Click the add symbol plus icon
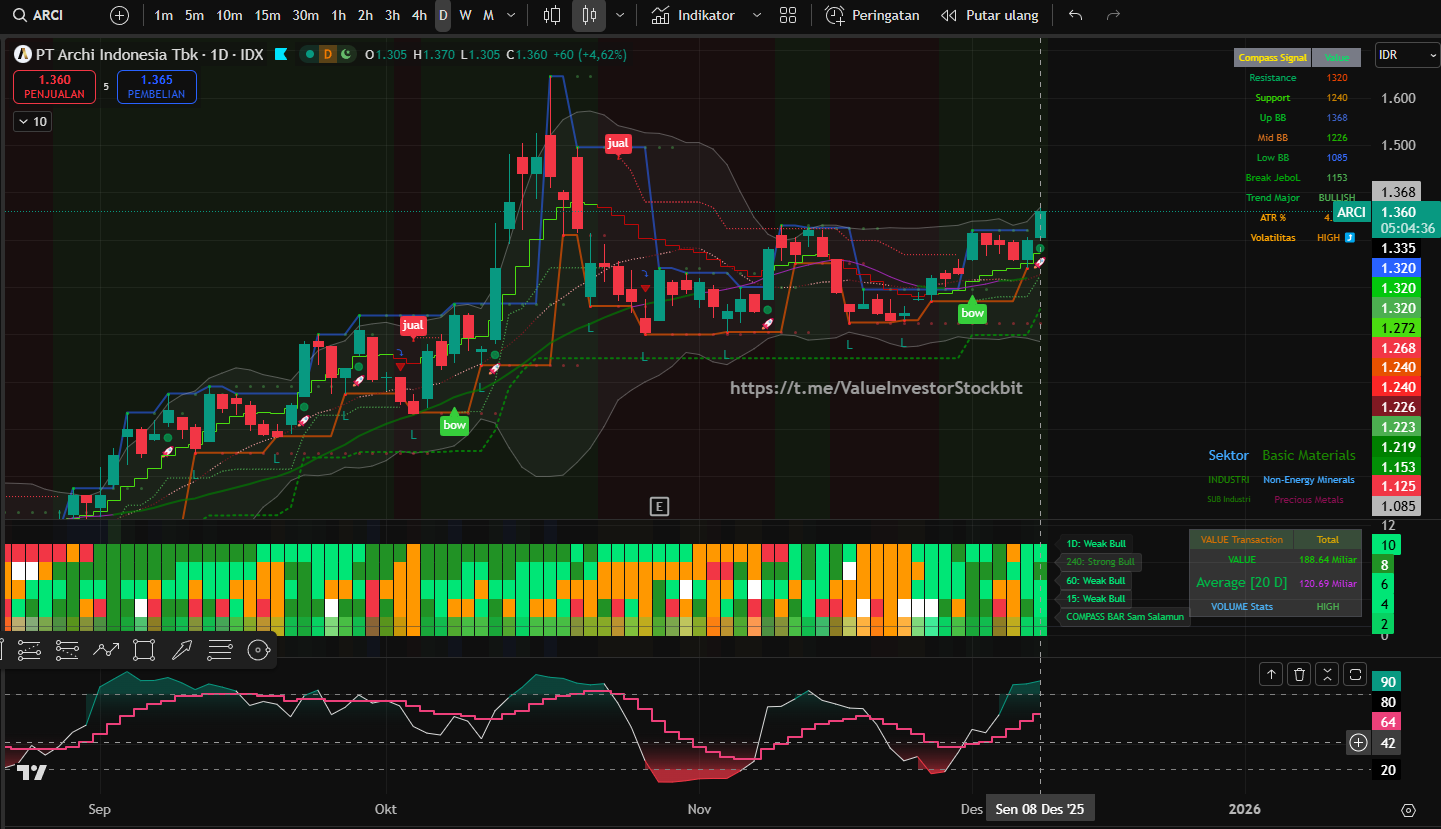 (x=119, y=15)
